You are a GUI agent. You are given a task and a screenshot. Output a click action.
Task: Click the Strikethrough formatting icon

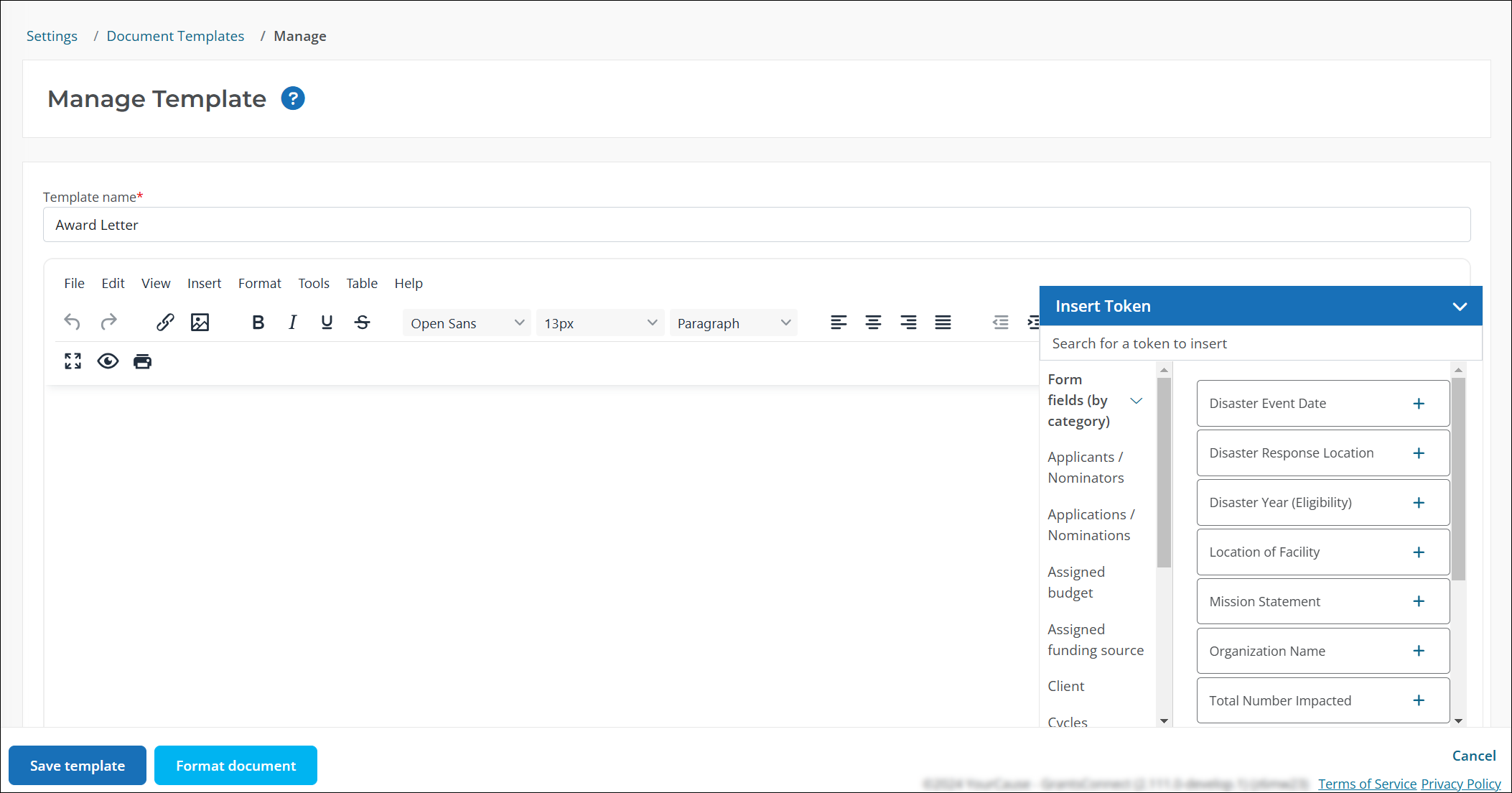pos(362,323)
